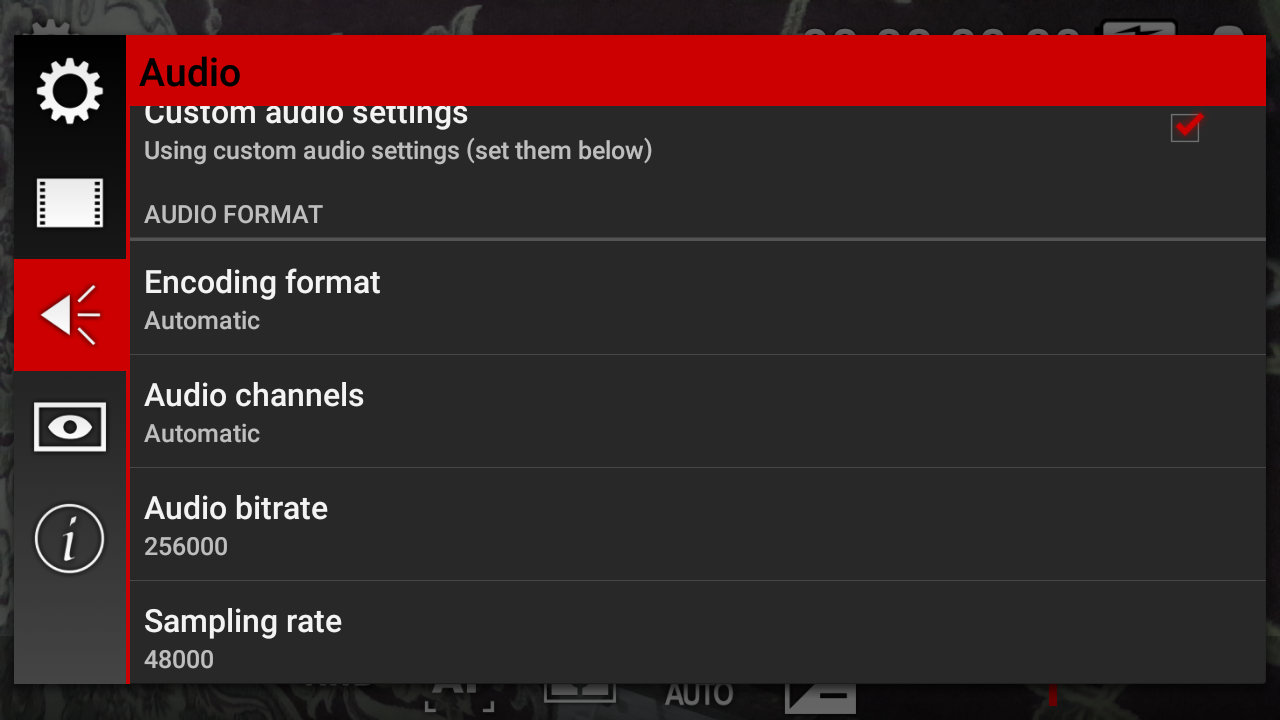This screenshot has height=720, width=1280.
Task: Open the Audio bitrate value picker
Action: click(x=697, y=524)
